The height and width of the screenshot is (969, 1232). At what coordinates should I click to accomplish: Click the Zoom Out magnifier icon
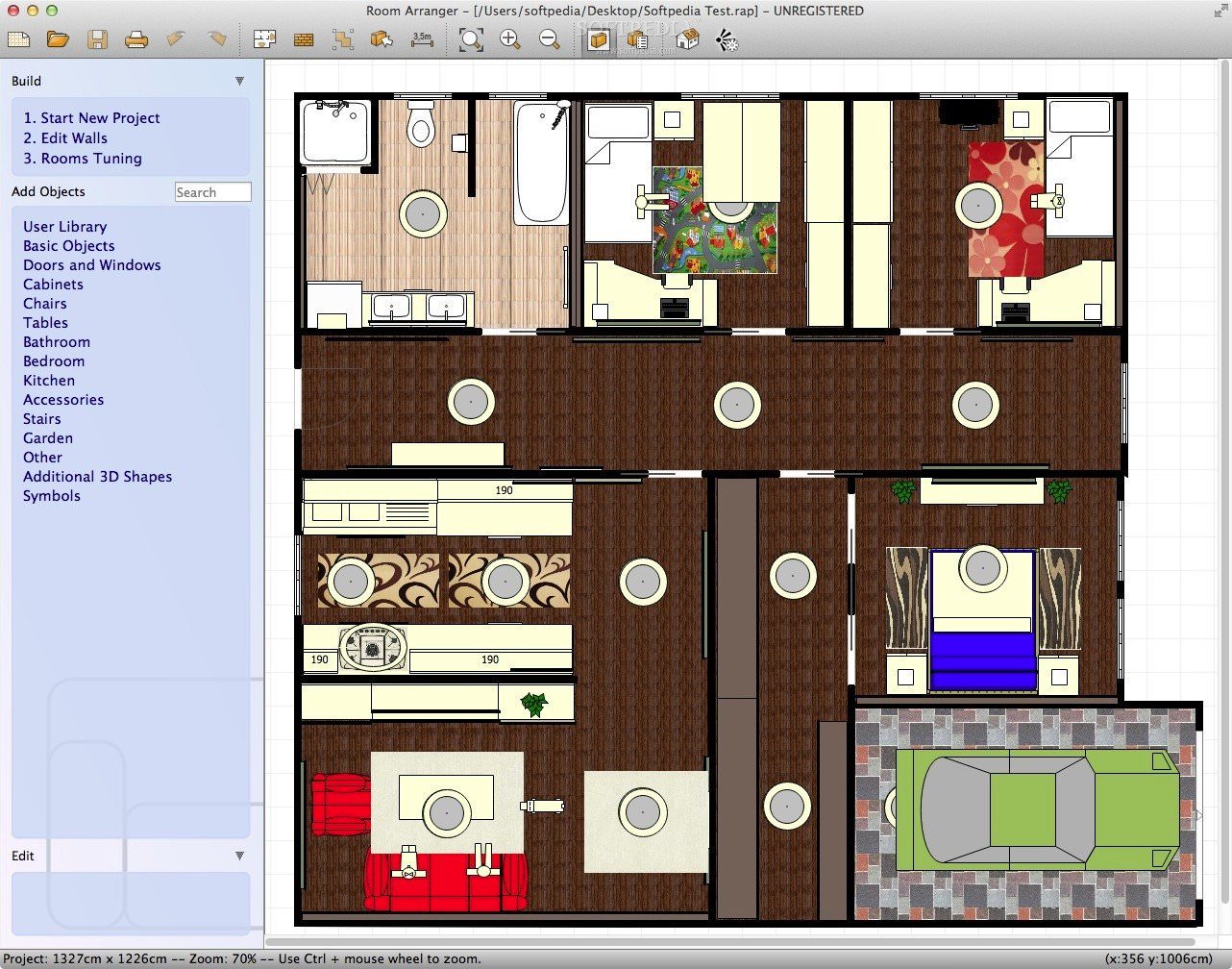pos(549,39)
